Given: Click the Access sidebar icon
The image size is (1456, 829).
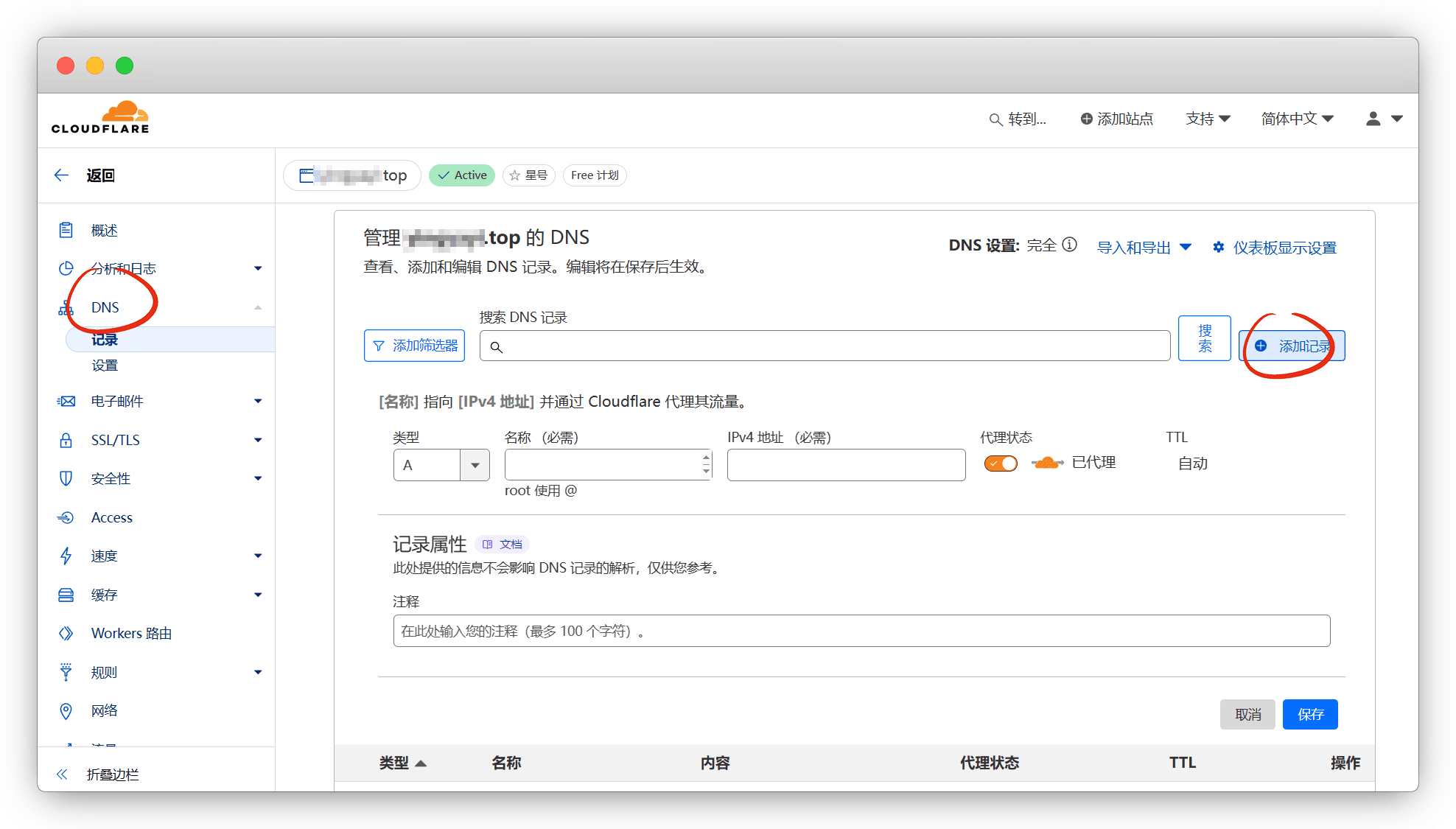Looking at the screenshot, I should click(66, 517).
